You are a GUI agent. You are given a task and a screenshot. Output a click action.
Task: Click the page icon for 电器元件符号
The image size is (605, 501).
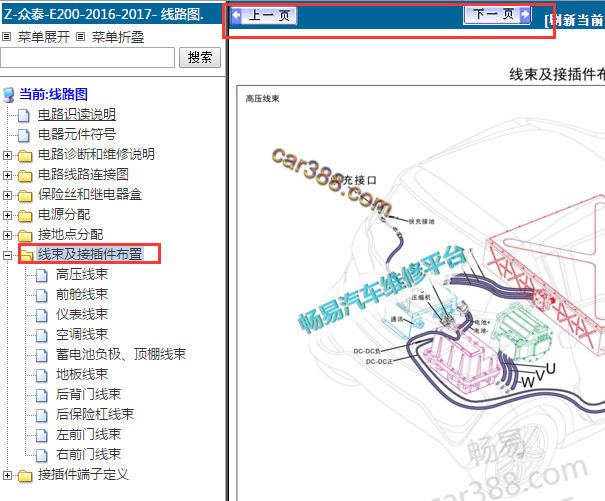tap(24, 135)
